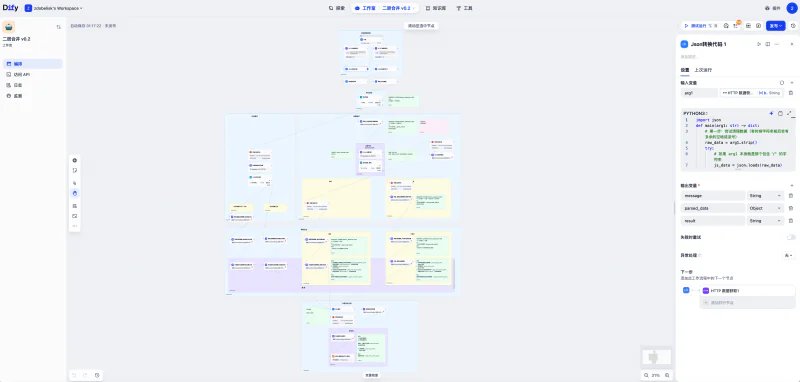Open the Plugins (插件) link
Viewport: 800px width, 382px height.
(x=773, y=8)
